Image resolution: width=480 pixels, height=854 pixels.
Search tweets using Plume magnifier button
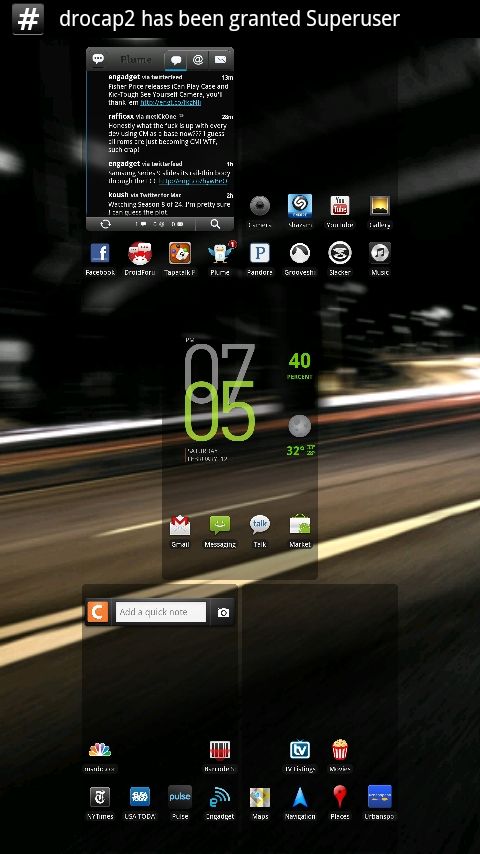point(215,224)
